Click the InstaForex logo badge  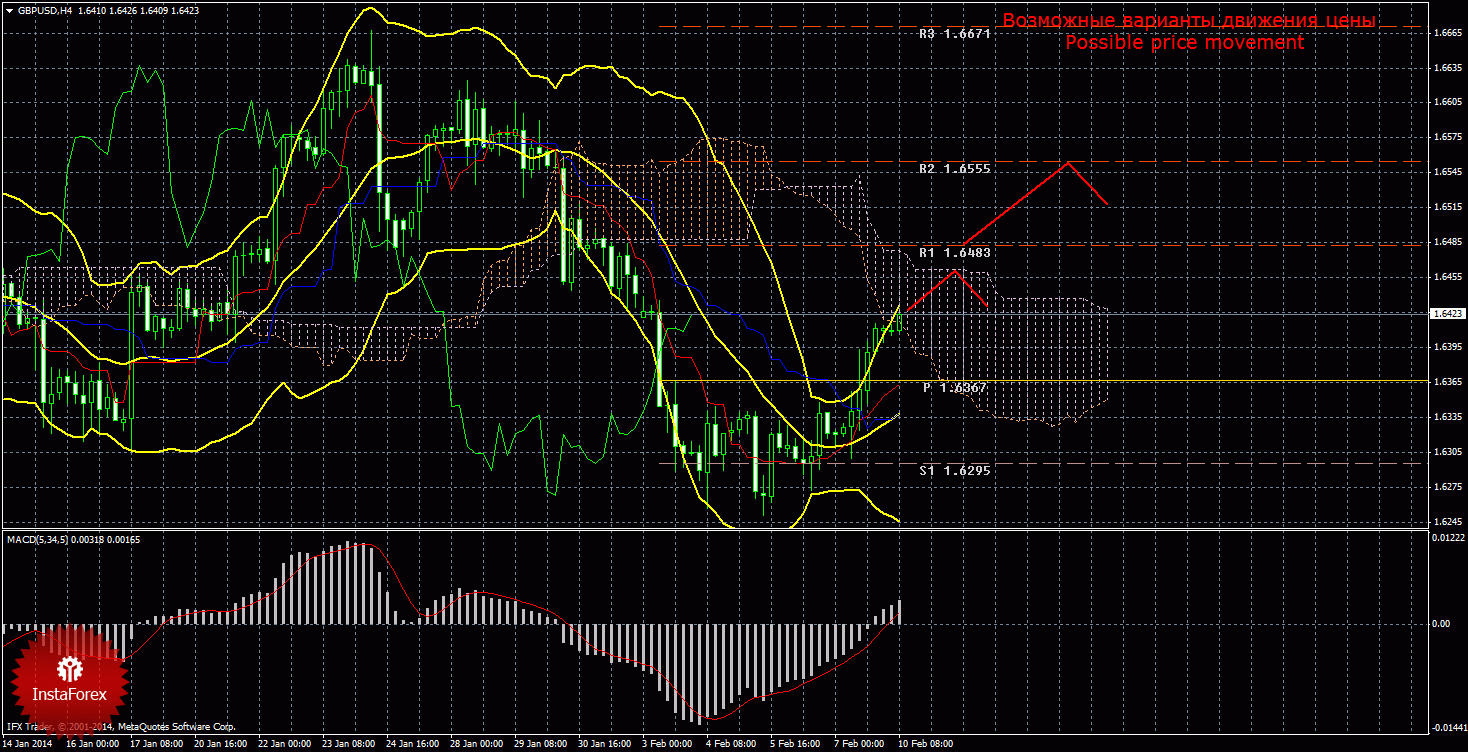(69, 678)
